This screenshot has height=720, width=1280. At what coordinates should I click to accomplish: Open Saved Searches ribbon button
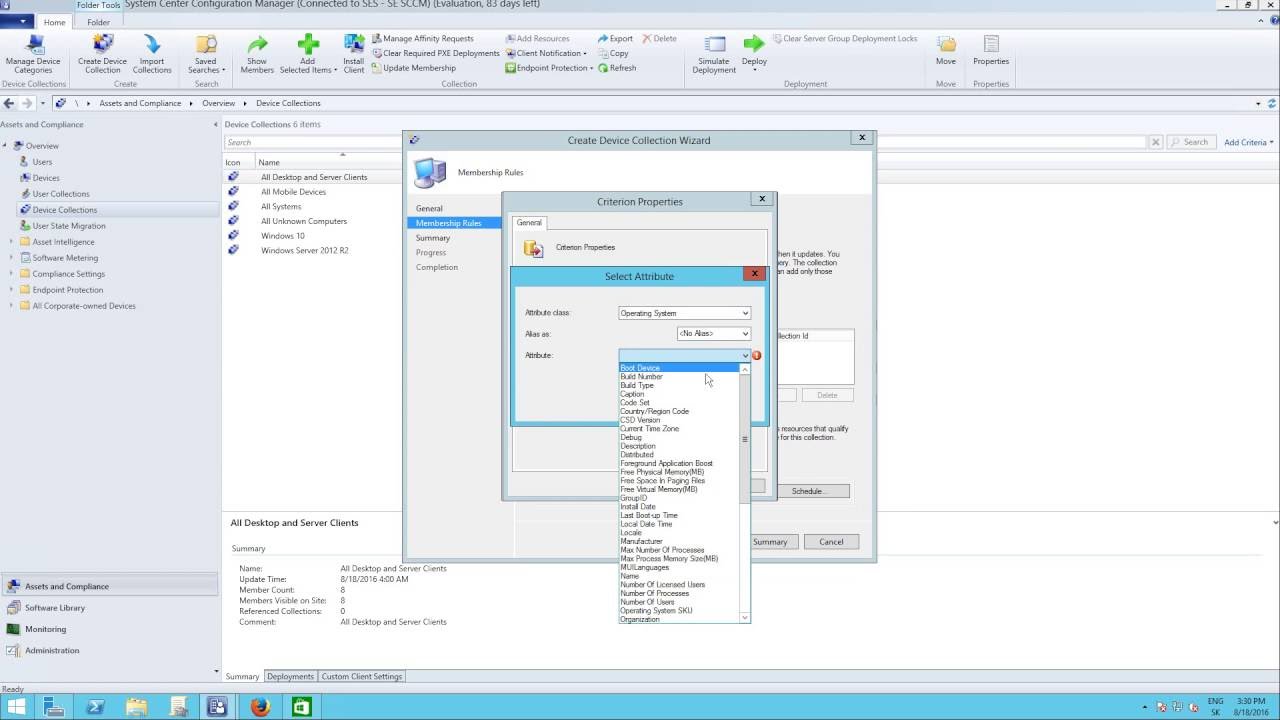tap(206, 54)
